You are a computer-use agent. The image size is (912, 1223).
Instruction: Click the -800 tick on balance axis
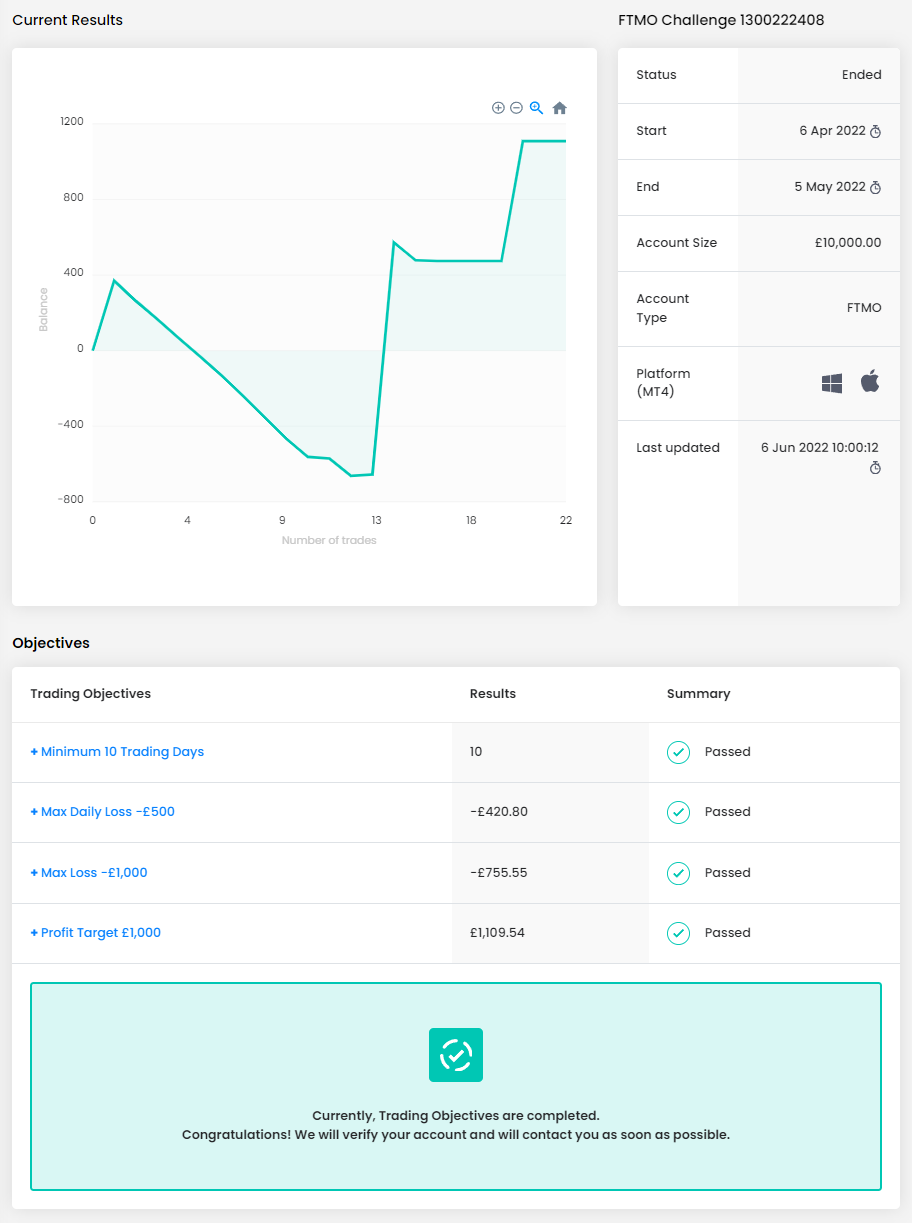(x=70, y=500)
